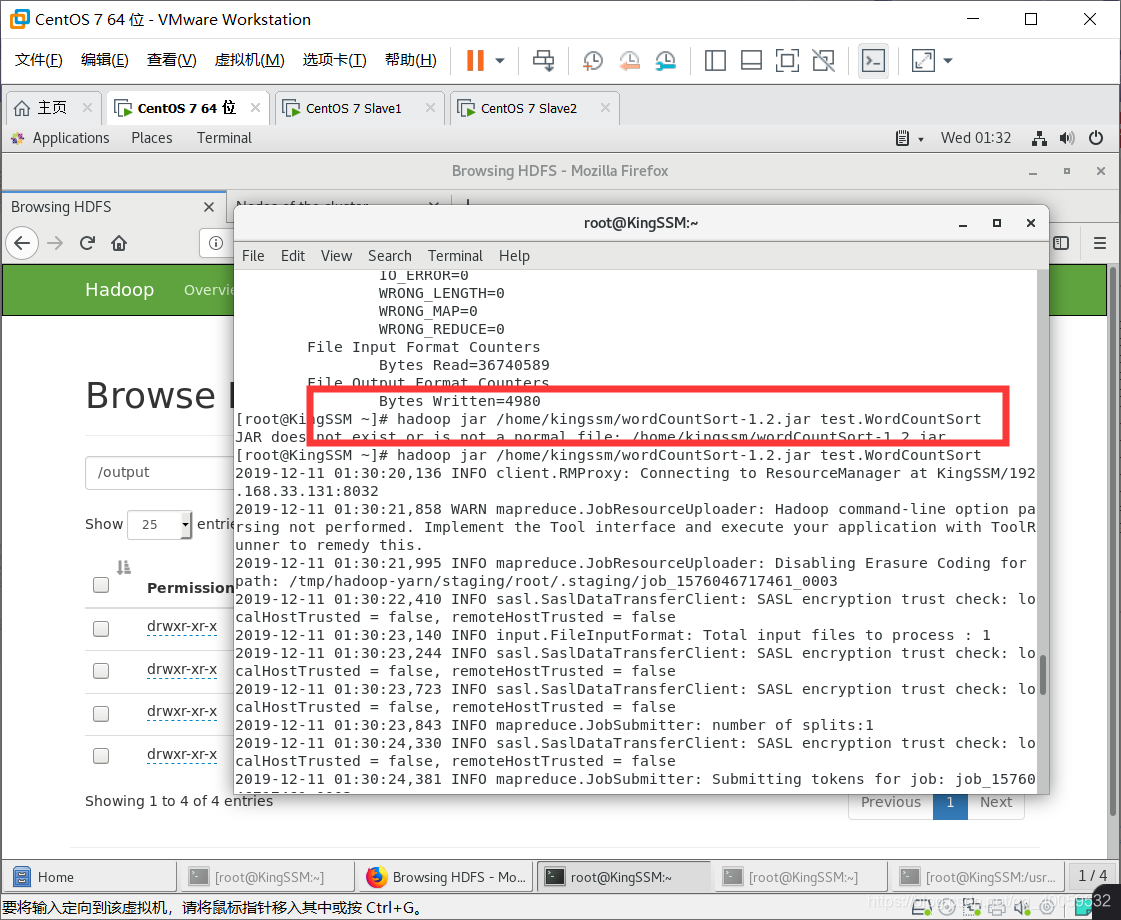Toggle the VMware sidebar library panel icon
This screenshot has height=920, width=1121.
point(715,61)
